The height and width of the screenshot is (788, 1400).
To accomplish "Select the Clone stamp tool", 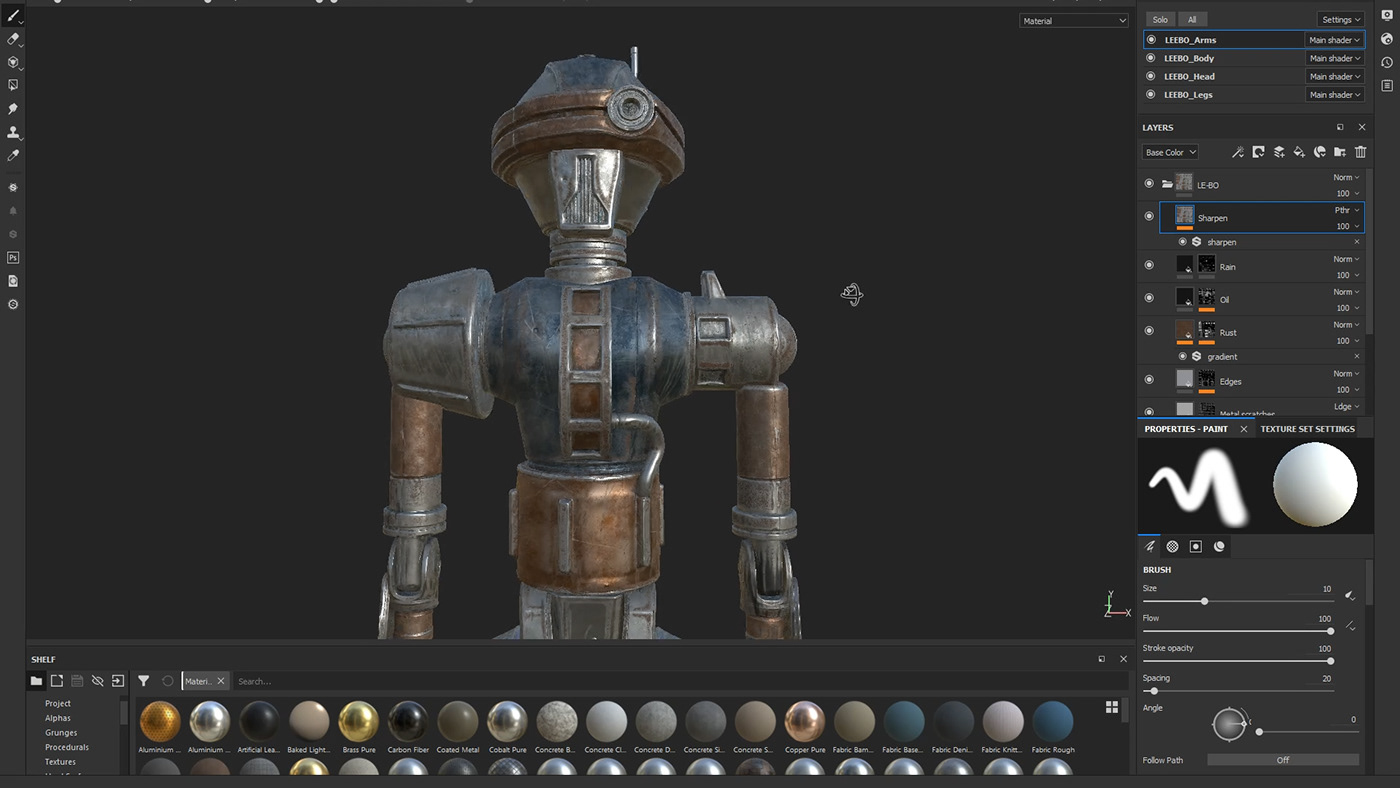I will click(13, 132).
